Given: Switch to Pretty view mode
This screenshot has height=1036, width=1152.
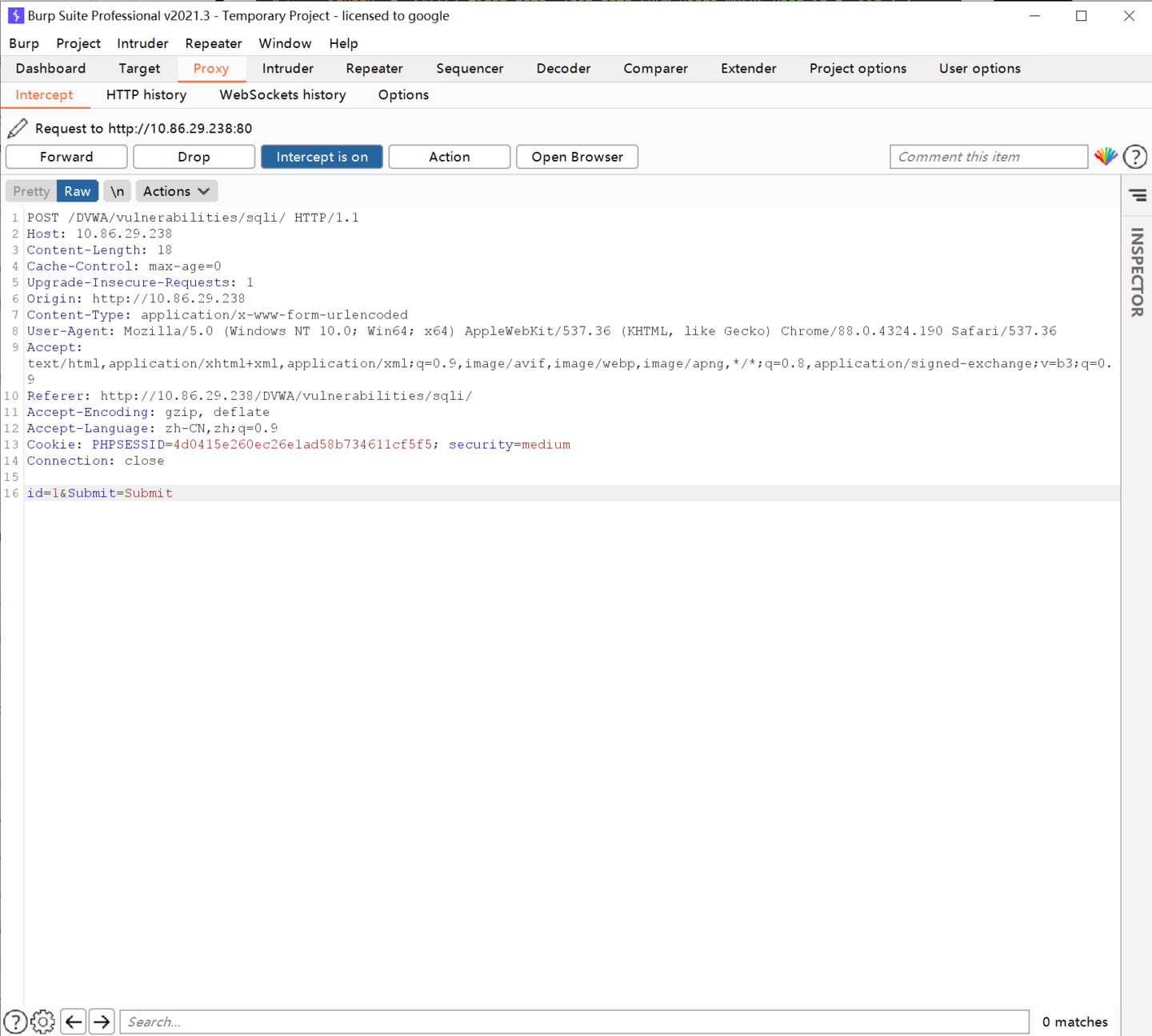Looking at the screenshot, I should (x=31, y=191).
